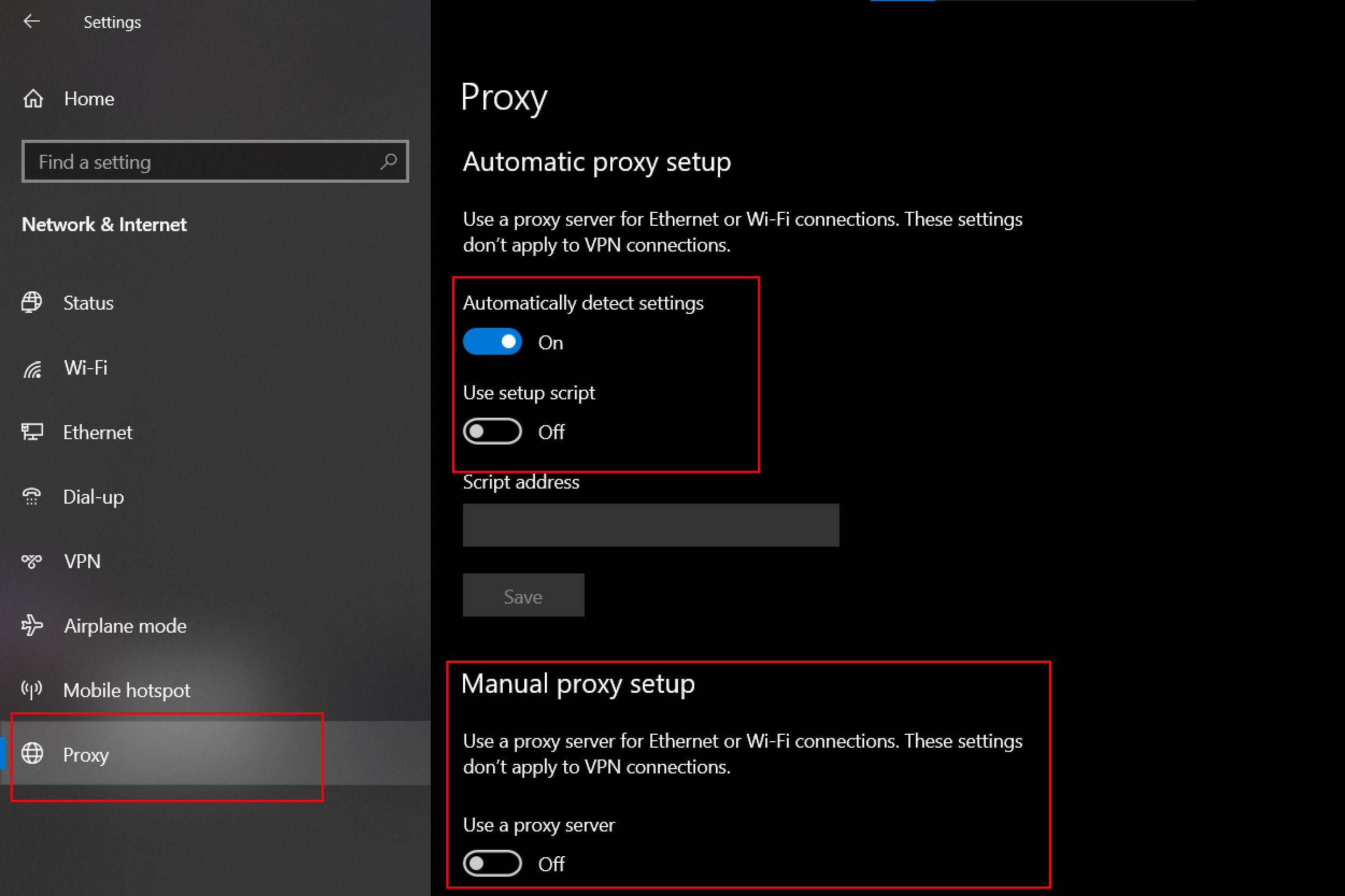Turn off Automatically detect settings toggle

pyautogui.click(x=492, y=342)
